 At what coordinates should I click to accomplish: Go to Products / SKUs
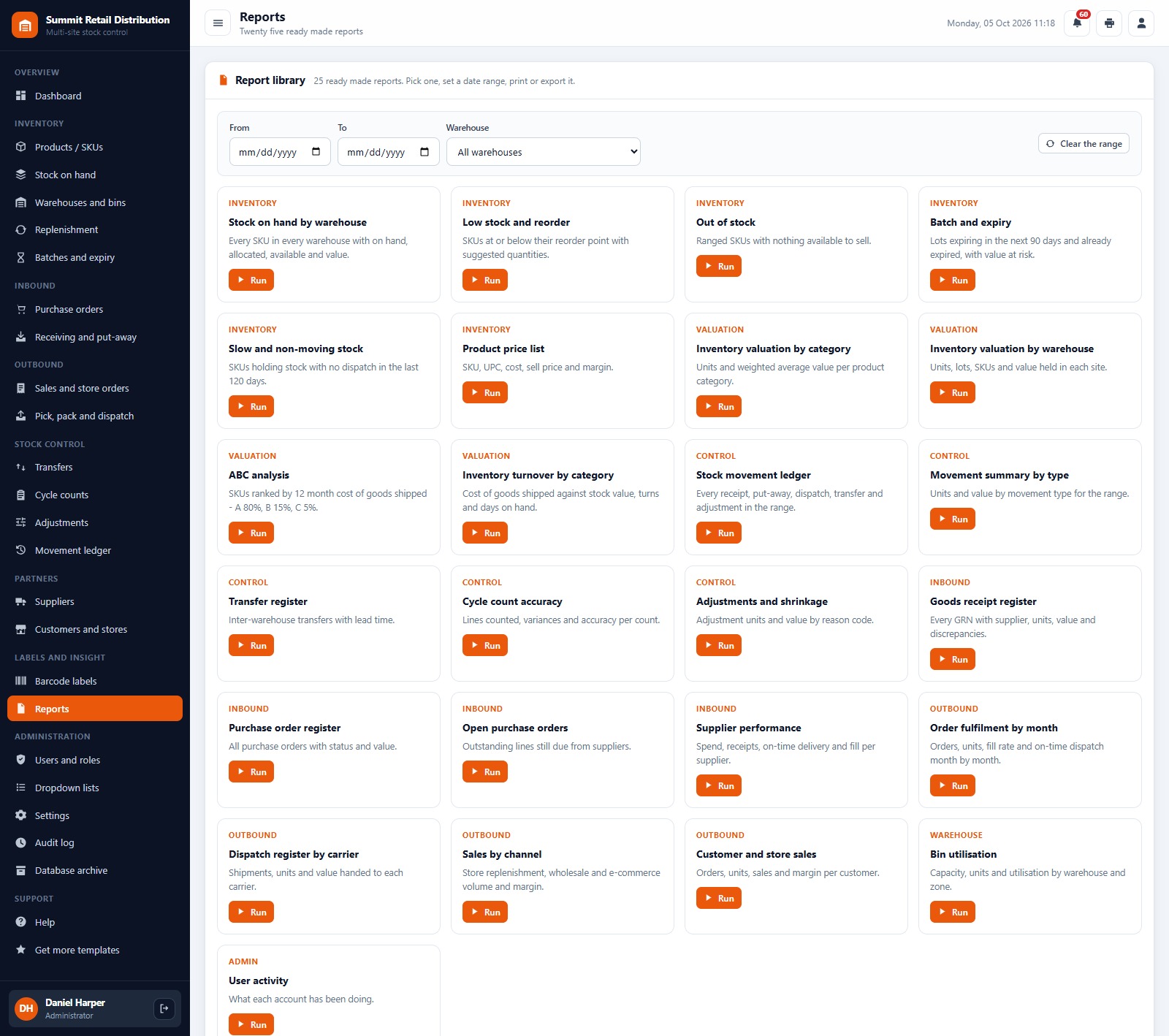95,147
